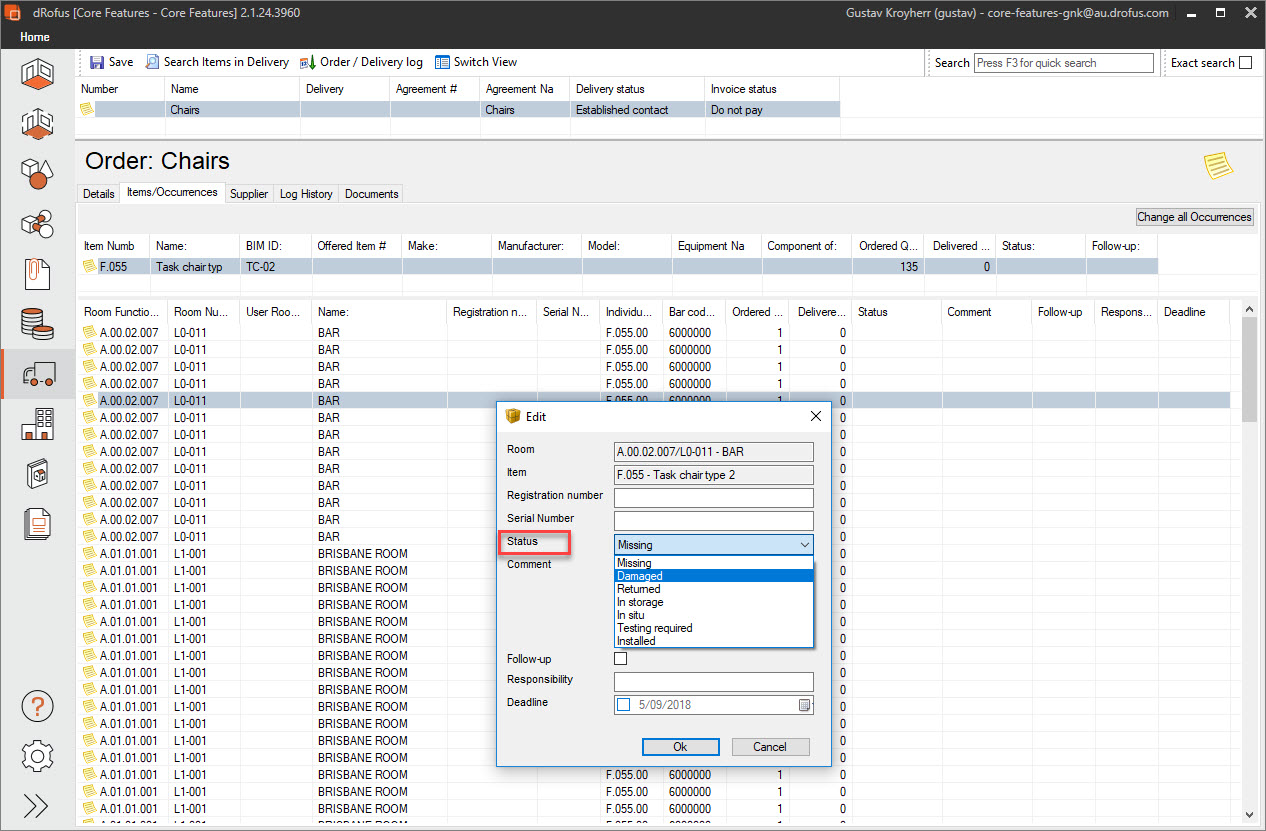
Task: Click the Save disk icon in toolbar
Action: click(x=97, y=62)
